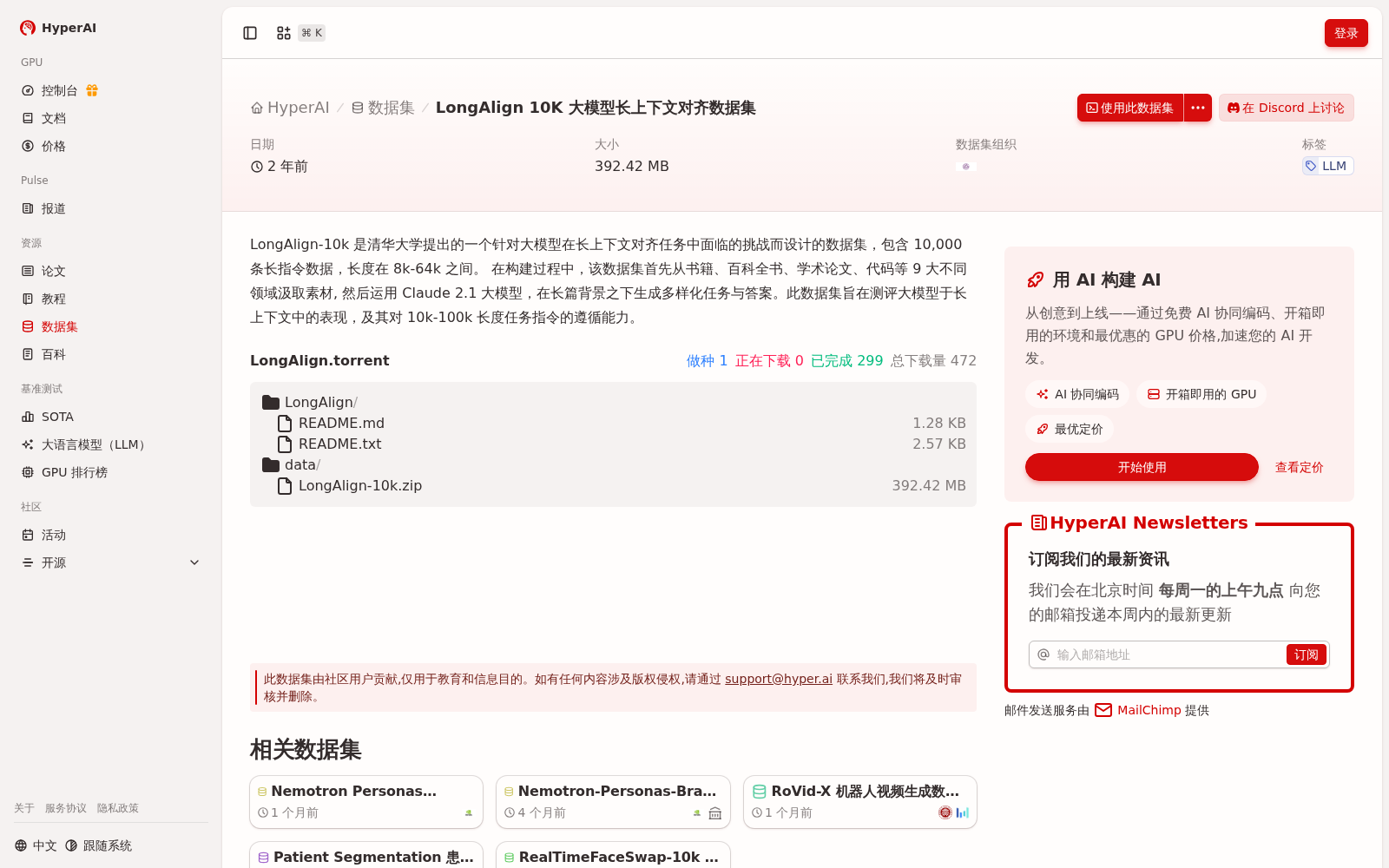1389x868 pixels.
Task: Click the 登录 button
Action: coord(1346,33)
